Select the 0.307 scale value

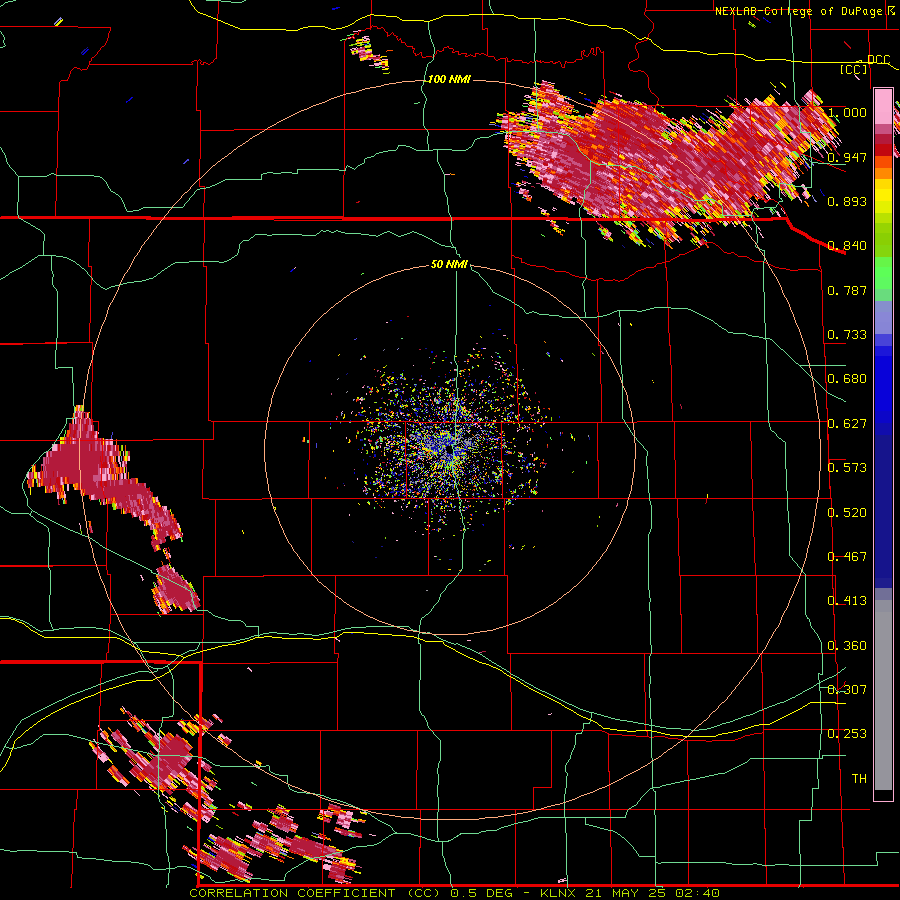point(847,690)
